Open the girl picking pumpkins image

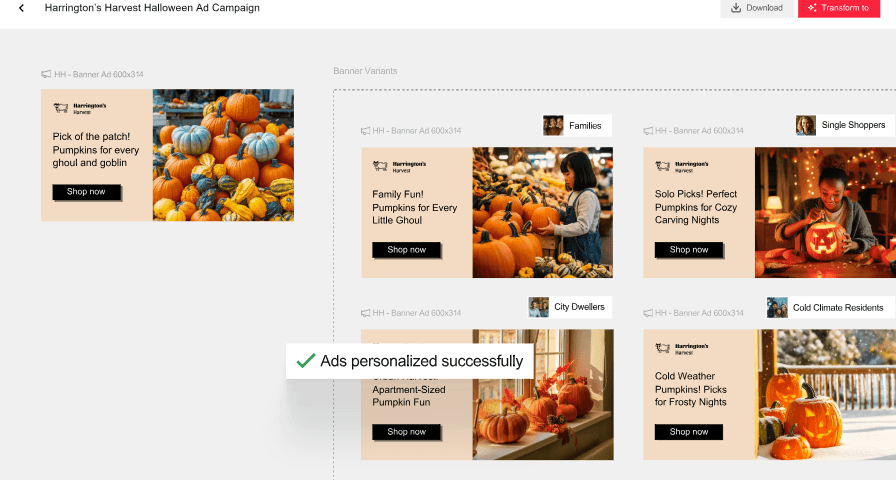542,213
